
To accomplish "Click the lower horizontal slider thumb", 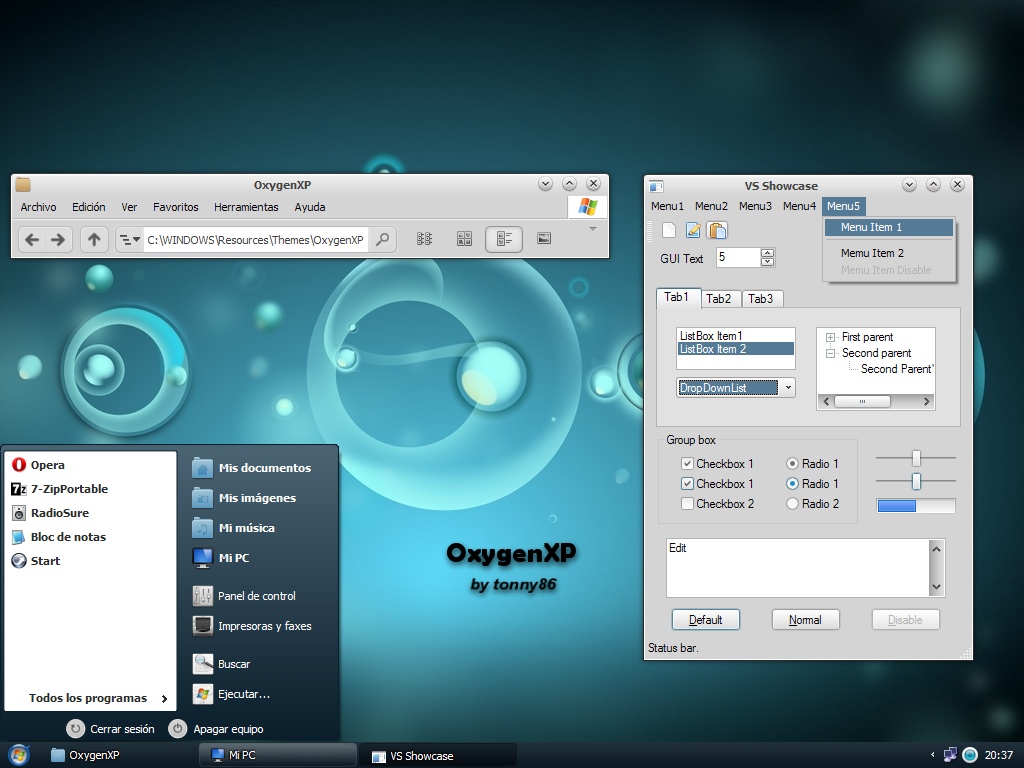I will pos(916,481).
